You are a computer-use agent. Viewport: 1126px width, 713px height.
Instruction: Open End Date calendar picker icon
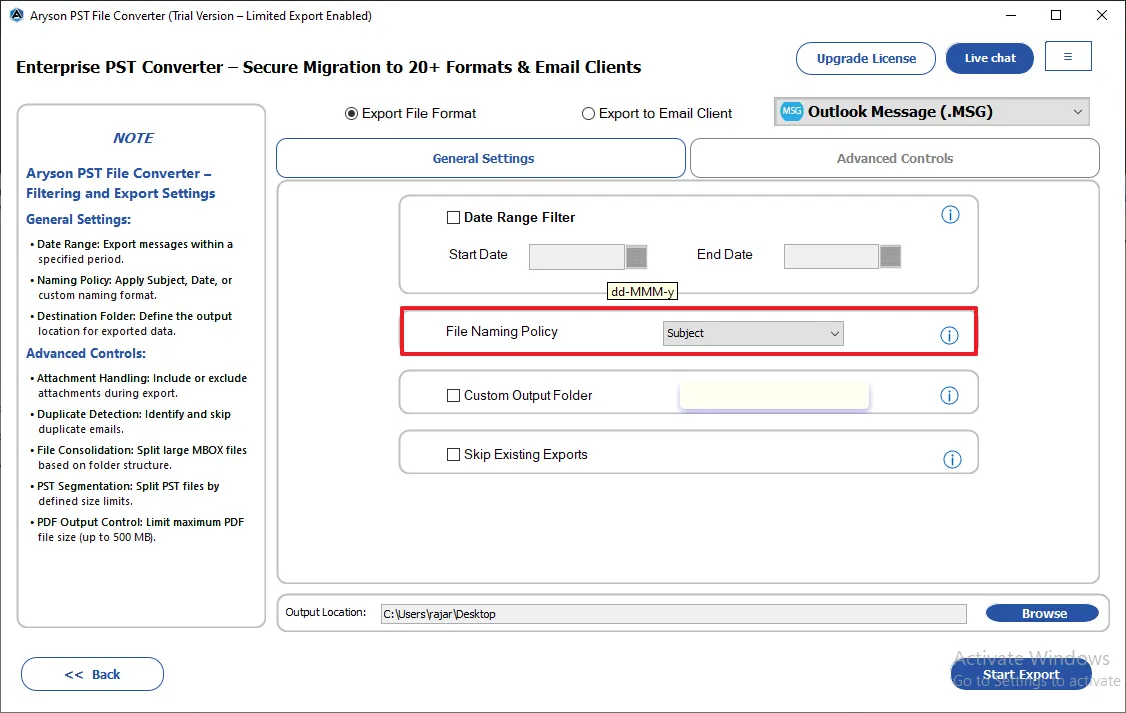click(890, 256)
